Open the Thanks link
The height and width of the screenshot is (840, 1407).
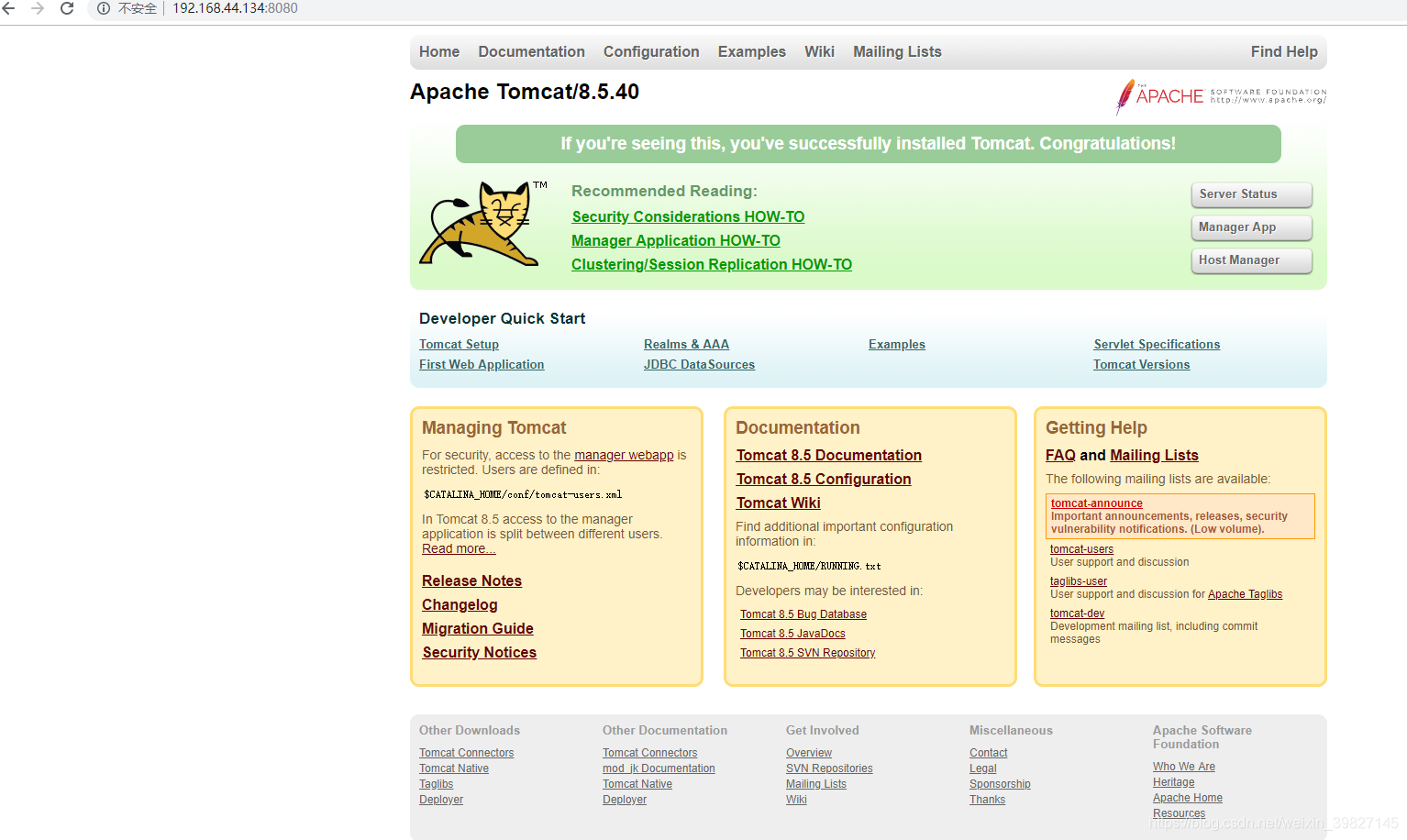coord(987,800)
